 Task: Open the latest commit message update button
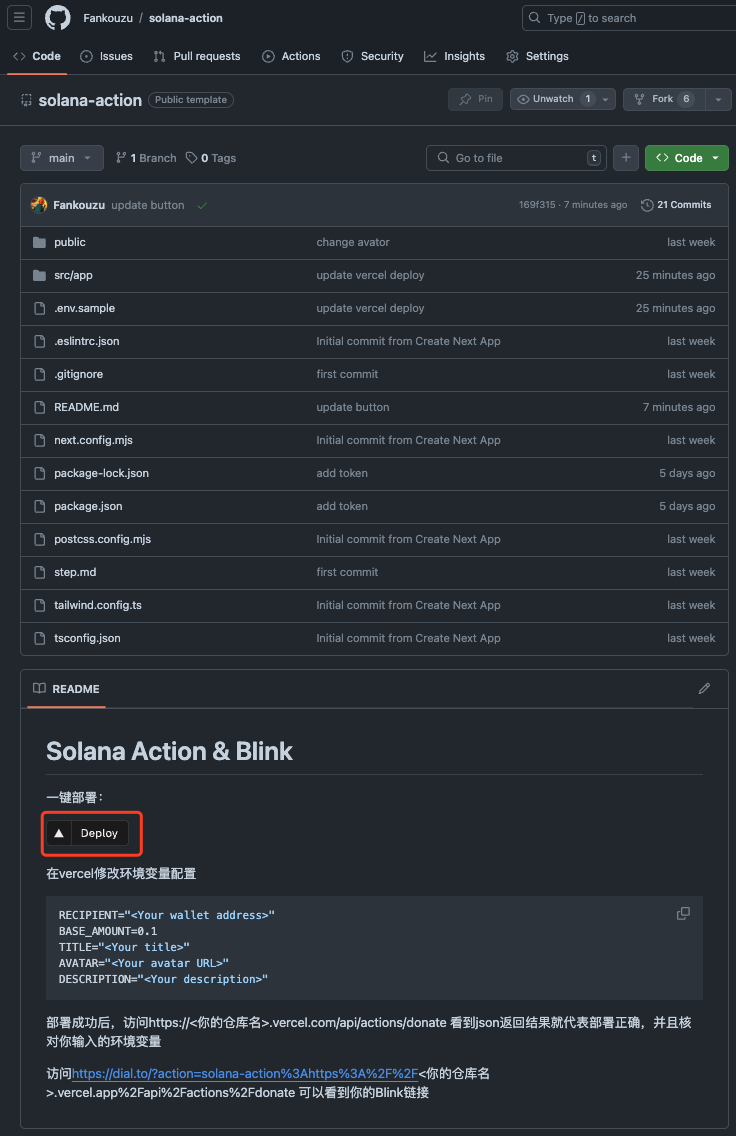148,205
